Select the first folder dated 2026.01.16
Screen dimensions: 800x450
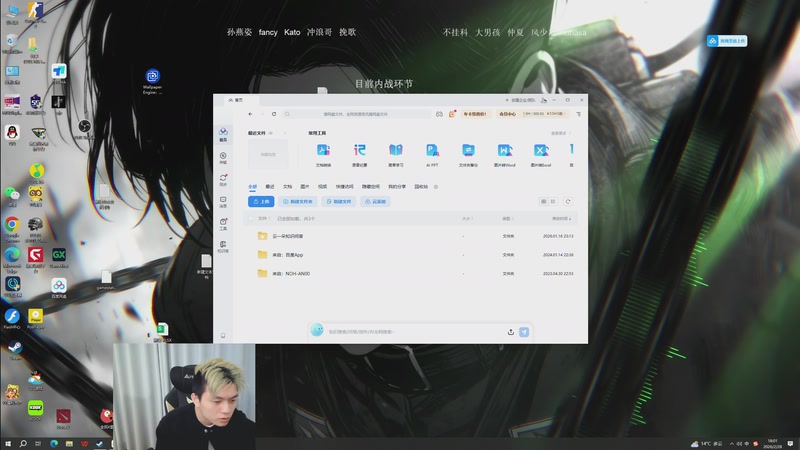412,236
